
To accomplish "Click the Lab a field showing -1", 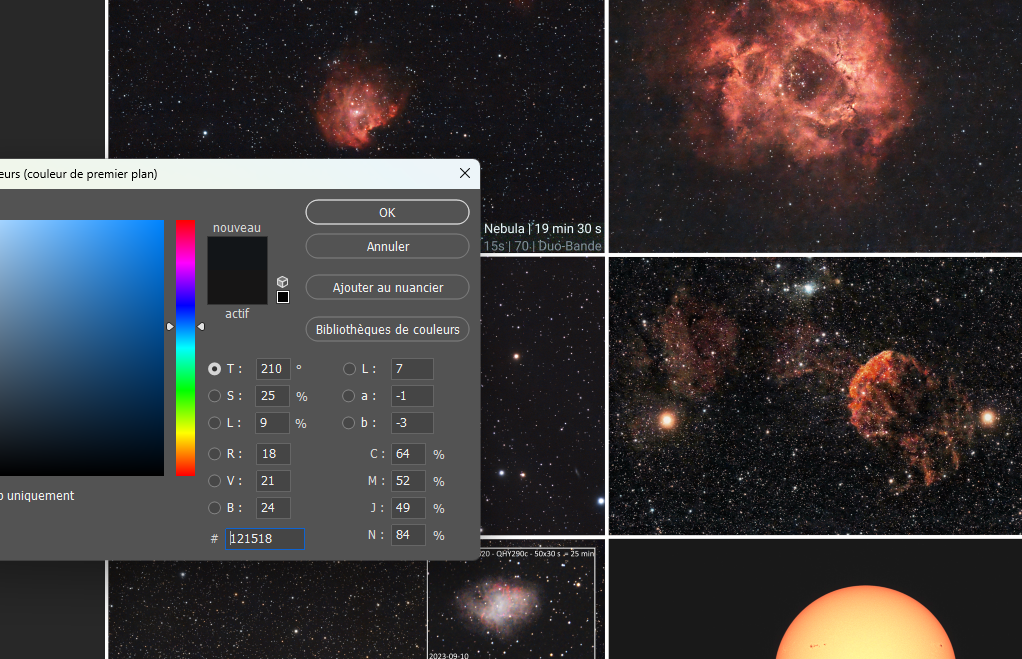I will coord(412,396).
